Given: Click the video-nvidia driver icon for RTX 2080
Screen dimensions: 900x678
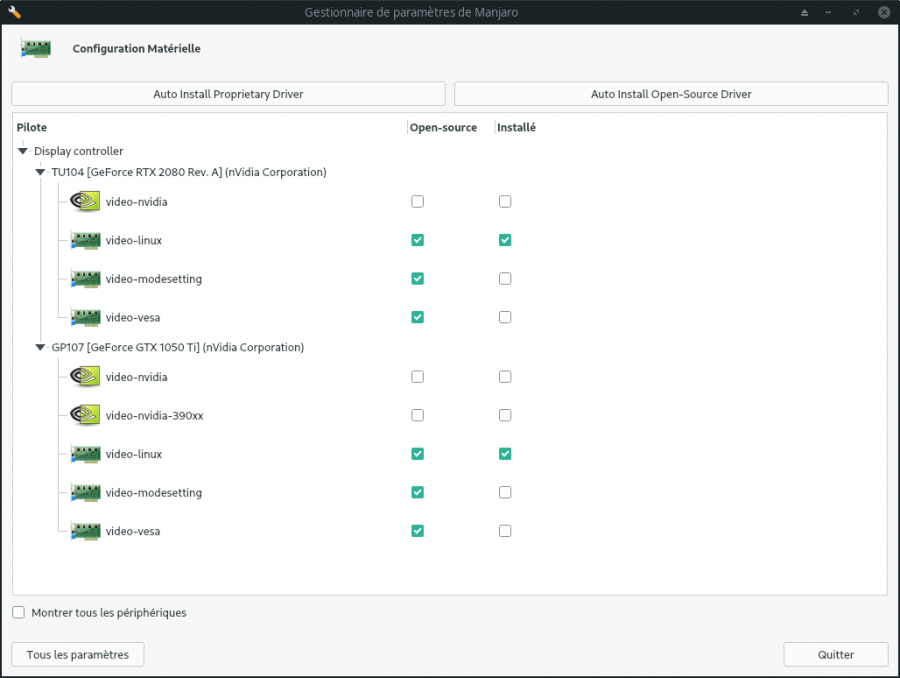Looking at the screenshot, I should click(x=84, y=201).
